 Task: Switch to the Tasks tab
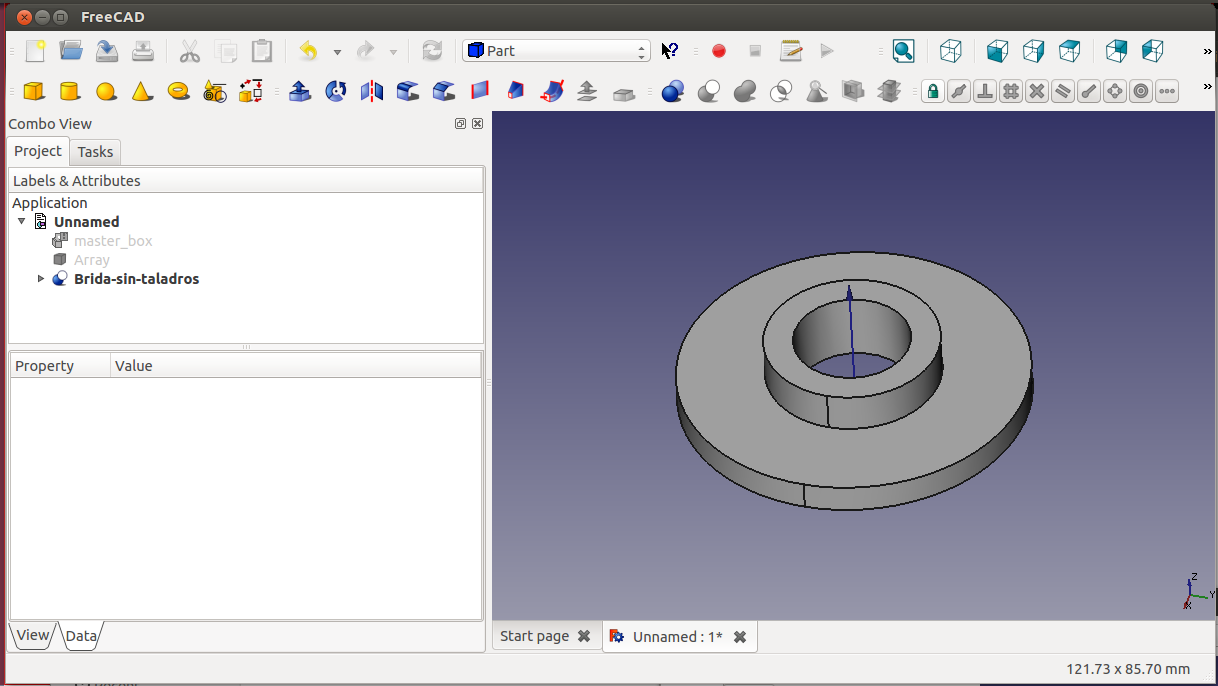[x=95, y=152]
